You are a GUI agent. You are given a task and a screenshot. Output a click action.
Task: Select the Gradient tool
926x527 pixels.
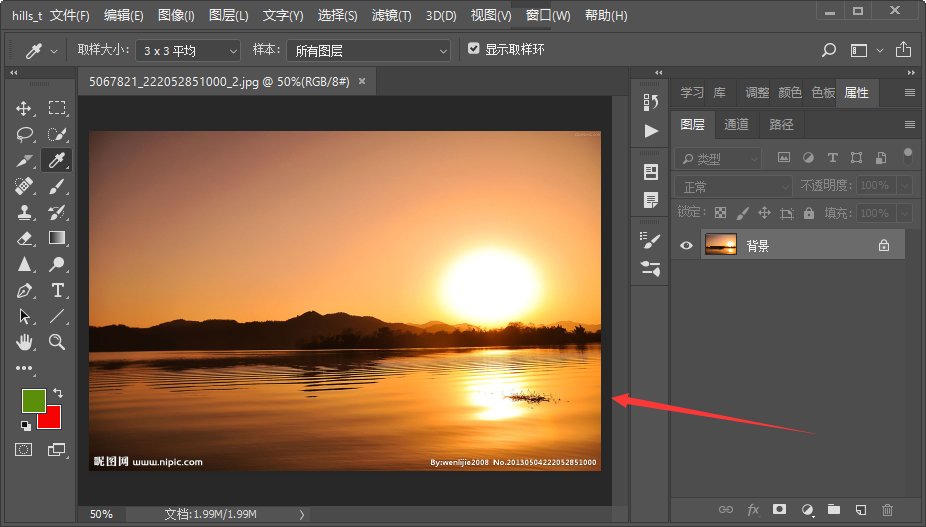coord(57,238)
